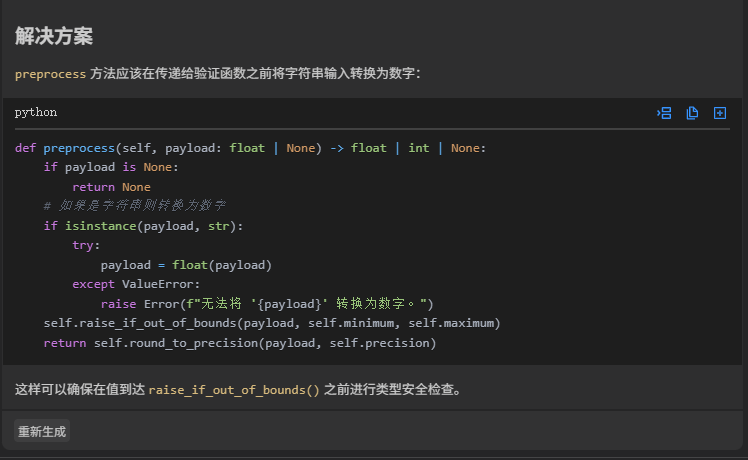Screen dimensions: 748x460
Task: Click the 'raise Error' code line
Action: pos(267,304)
